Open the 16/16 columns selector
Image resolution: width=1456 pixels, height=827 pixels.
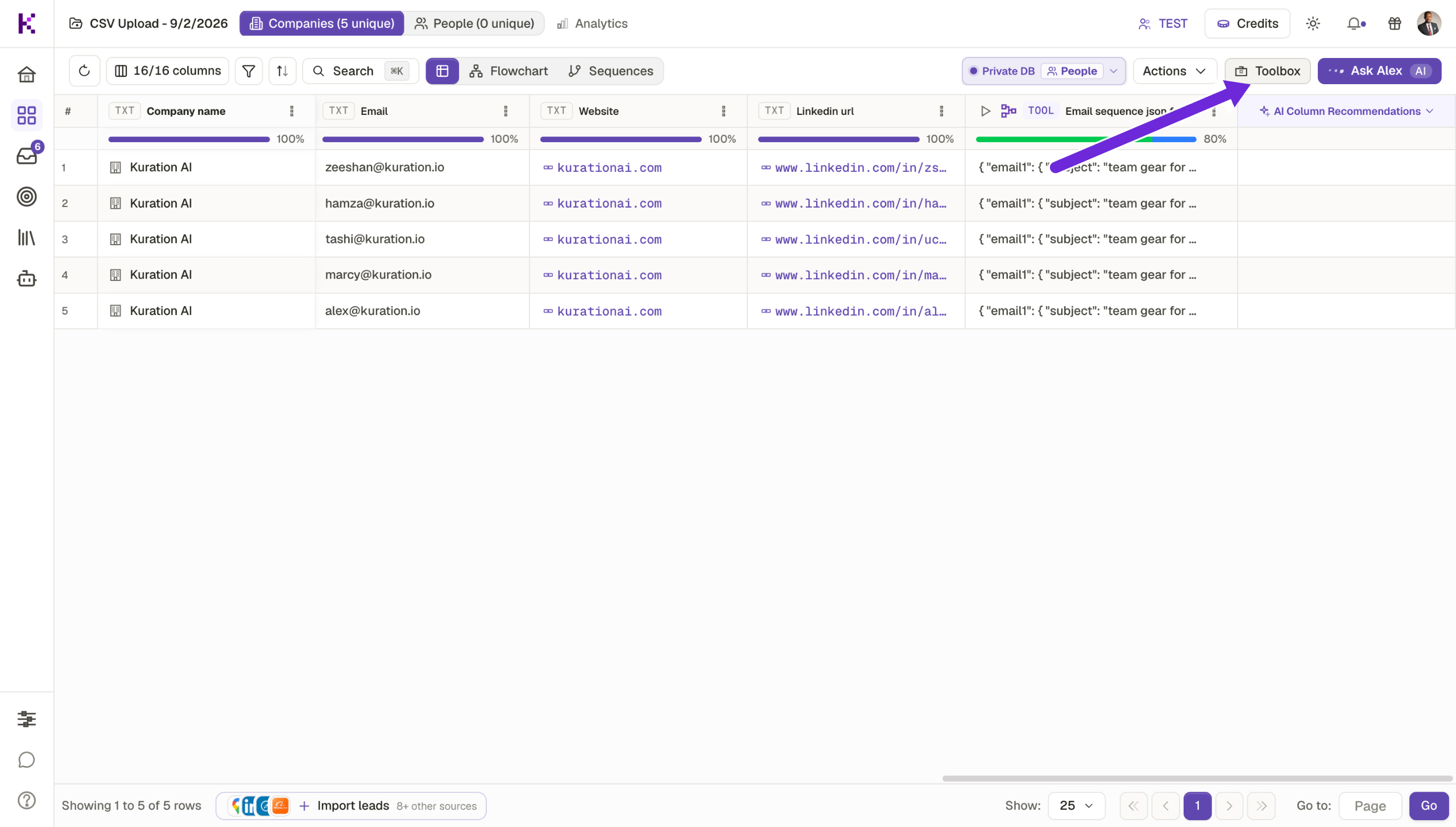point(168,71)
